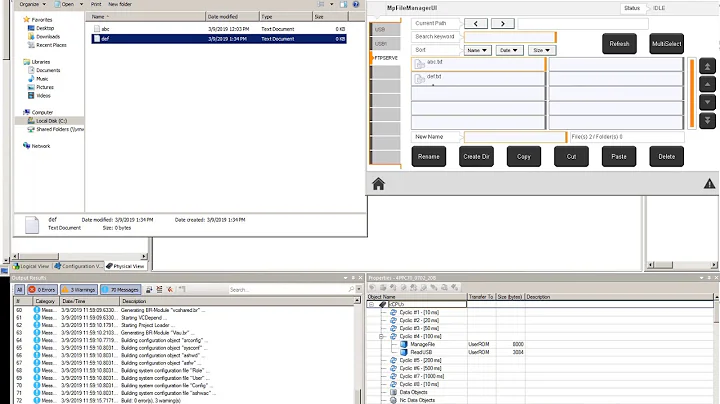720x404 pixels.
Task: Move up one step in file list
Action: [707, 84]
